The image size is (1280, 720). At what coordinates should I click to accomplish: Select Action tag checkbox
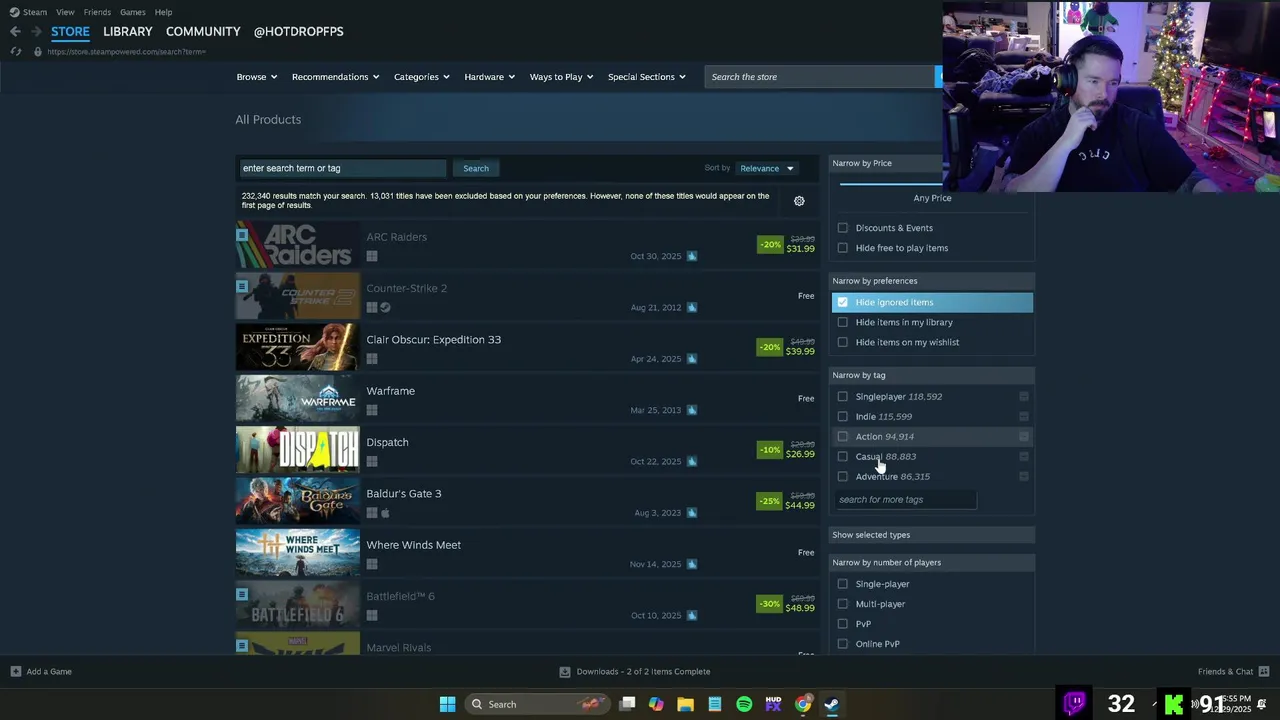pos(842,436)
